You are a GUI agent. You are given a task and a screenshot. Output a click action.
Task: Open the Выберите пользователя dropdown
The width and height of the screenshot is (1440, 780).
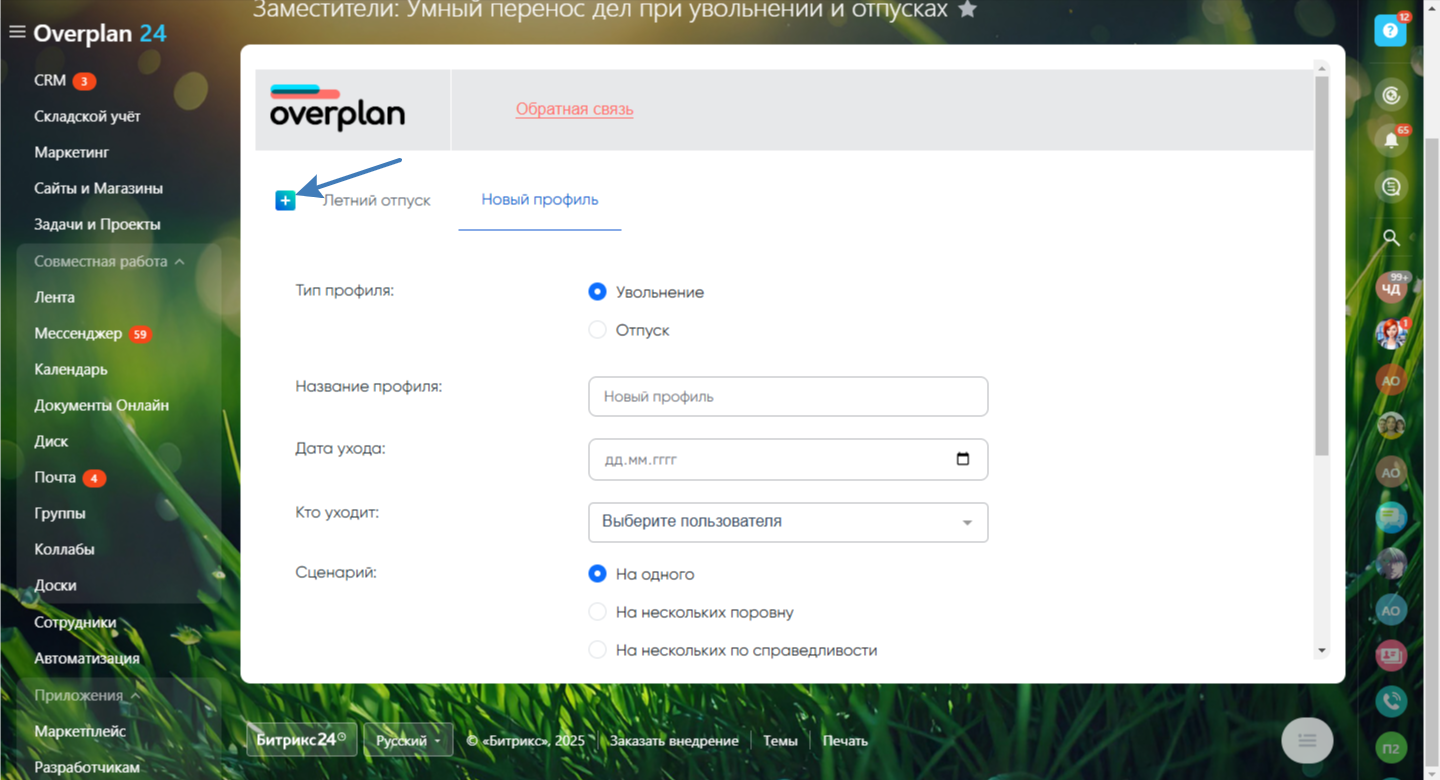[x=788, y=522]
